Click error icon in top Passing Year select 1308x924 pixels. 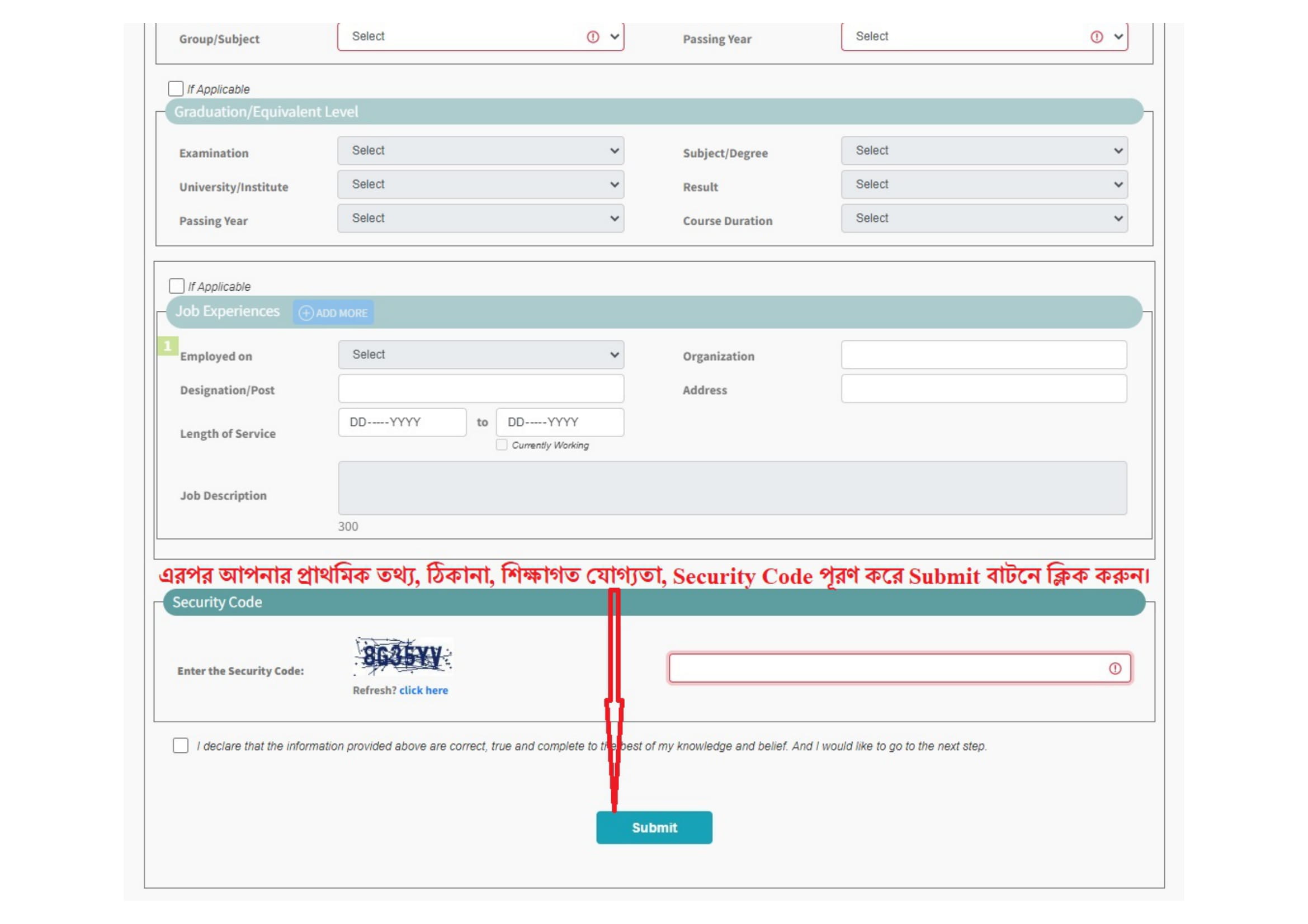[x=1096, y=37]
